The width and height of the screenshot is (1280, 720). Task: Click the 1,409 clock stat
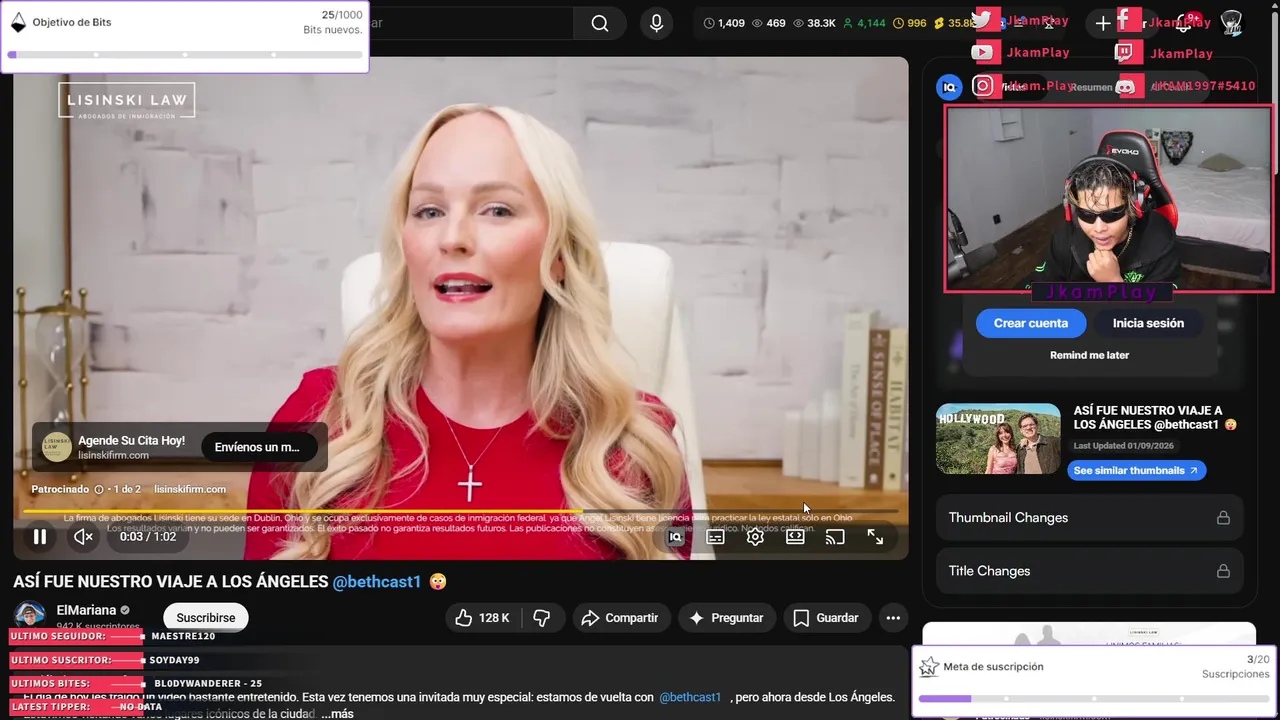724,23
